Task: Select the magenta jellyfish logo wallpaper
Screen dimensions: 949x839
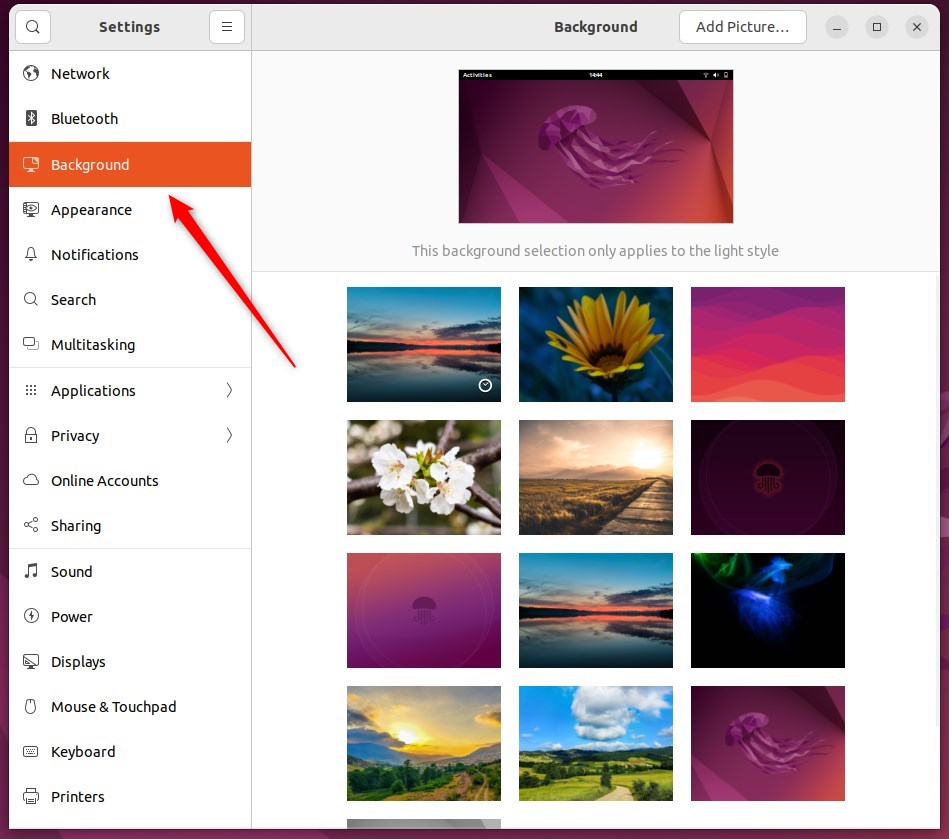Action: 424,610
